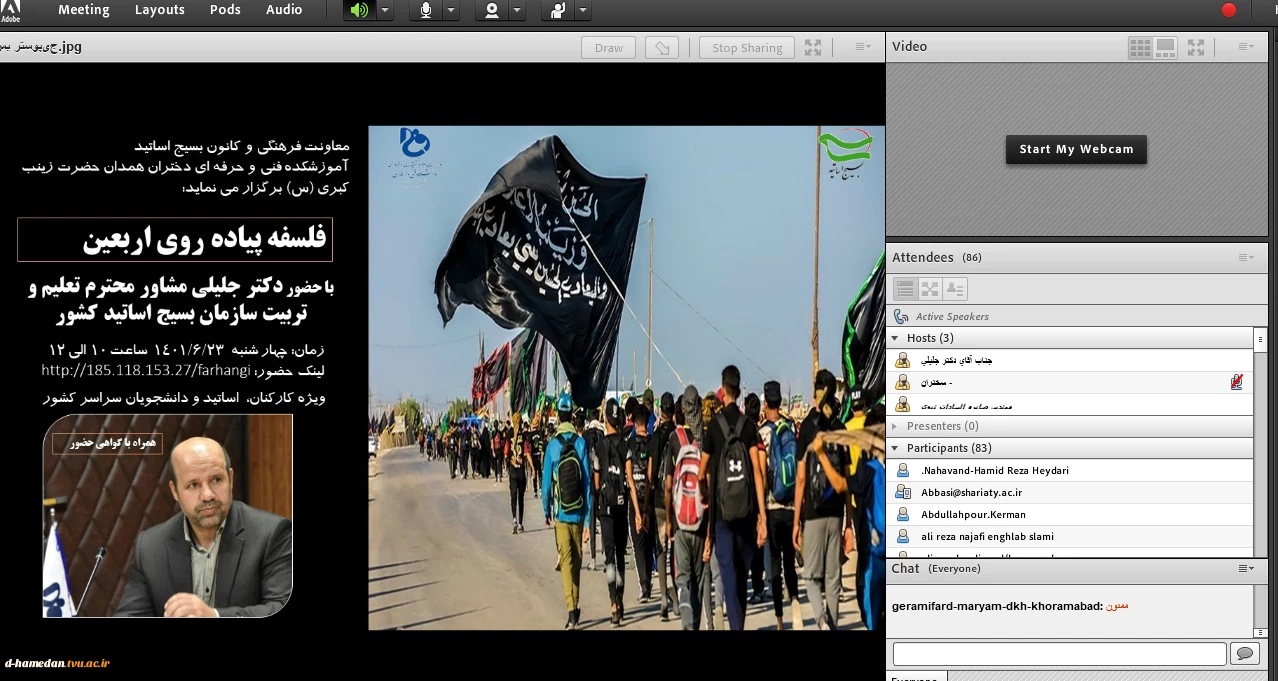The height and width of the screenshot is (681, 1278).
Task: Open the Video pod options menu
Action: [x=1246, y=47]
